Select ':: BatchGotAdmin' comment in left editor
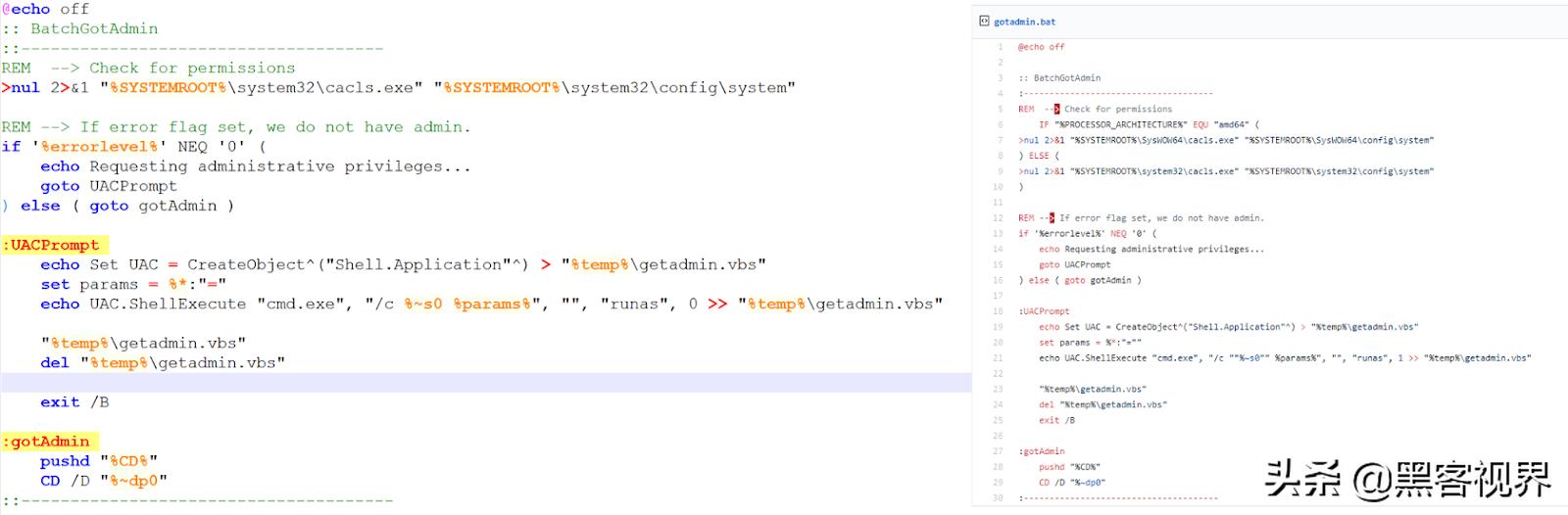1568x515 pixels. pyautogui.click(x=80, y=28)
